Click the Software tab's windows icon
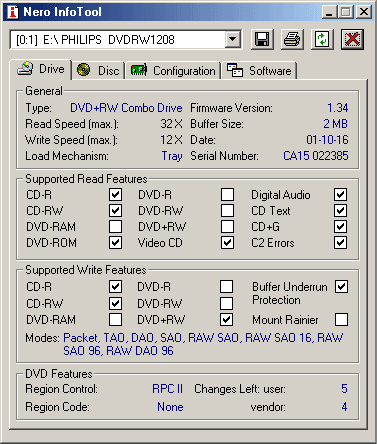 click(x=235, y=70)
